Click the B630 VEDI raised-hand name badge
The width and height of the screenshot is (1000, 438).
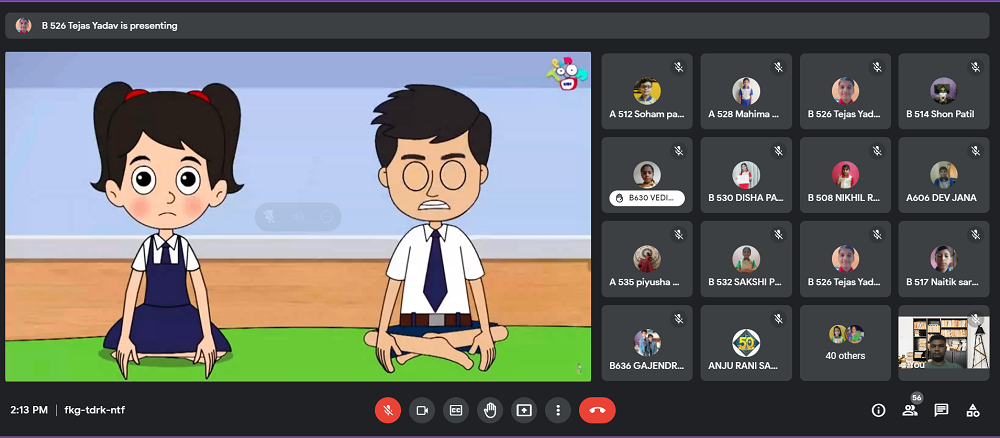point(646,198)
